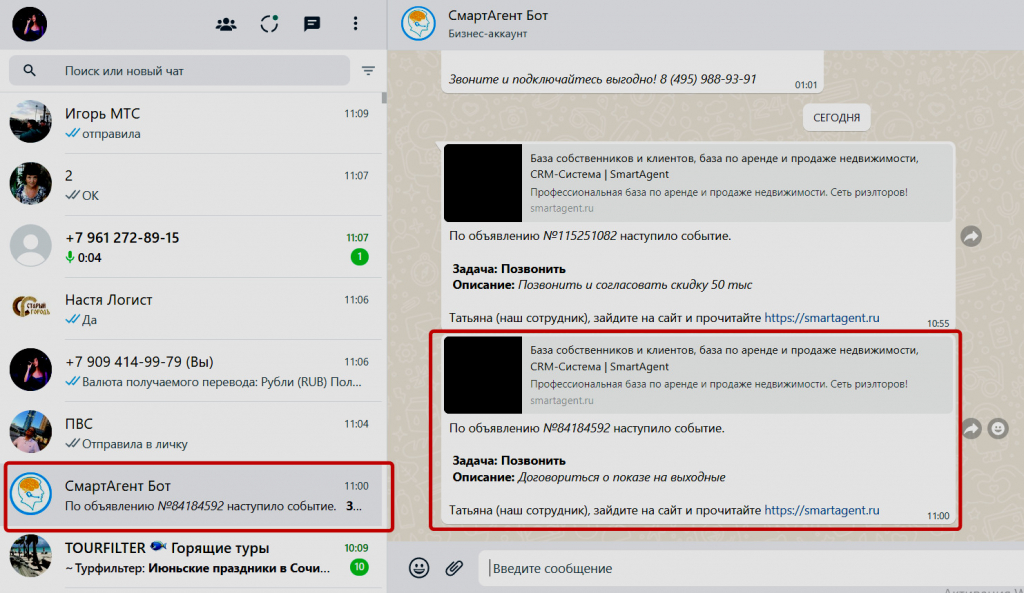
Task: Click the СЕГОДНЯ date label
Action: [x=836, y=118]
